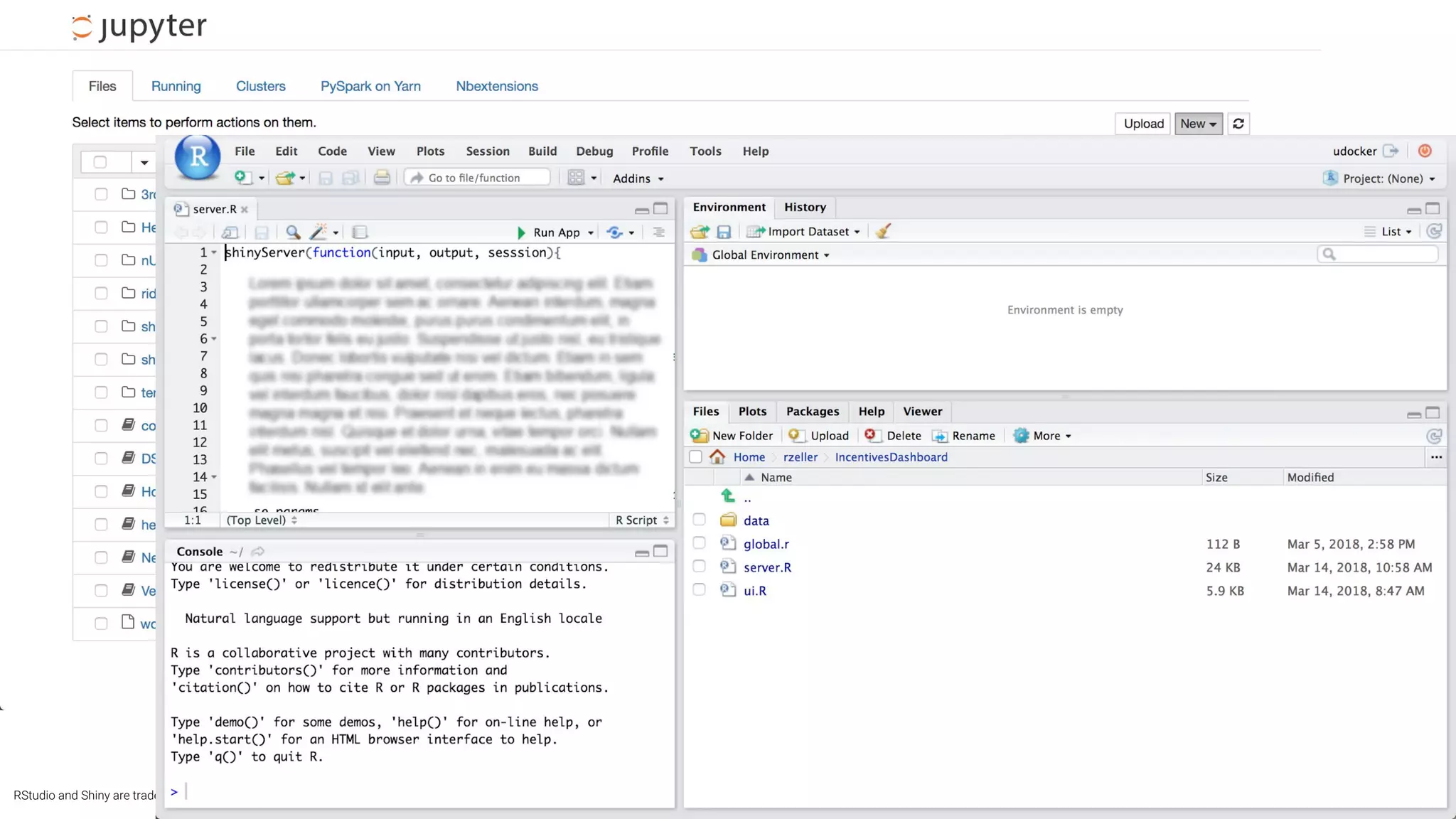Click the show in new window icon in editor
This screenshot has width=1456, height=819.
230,232
